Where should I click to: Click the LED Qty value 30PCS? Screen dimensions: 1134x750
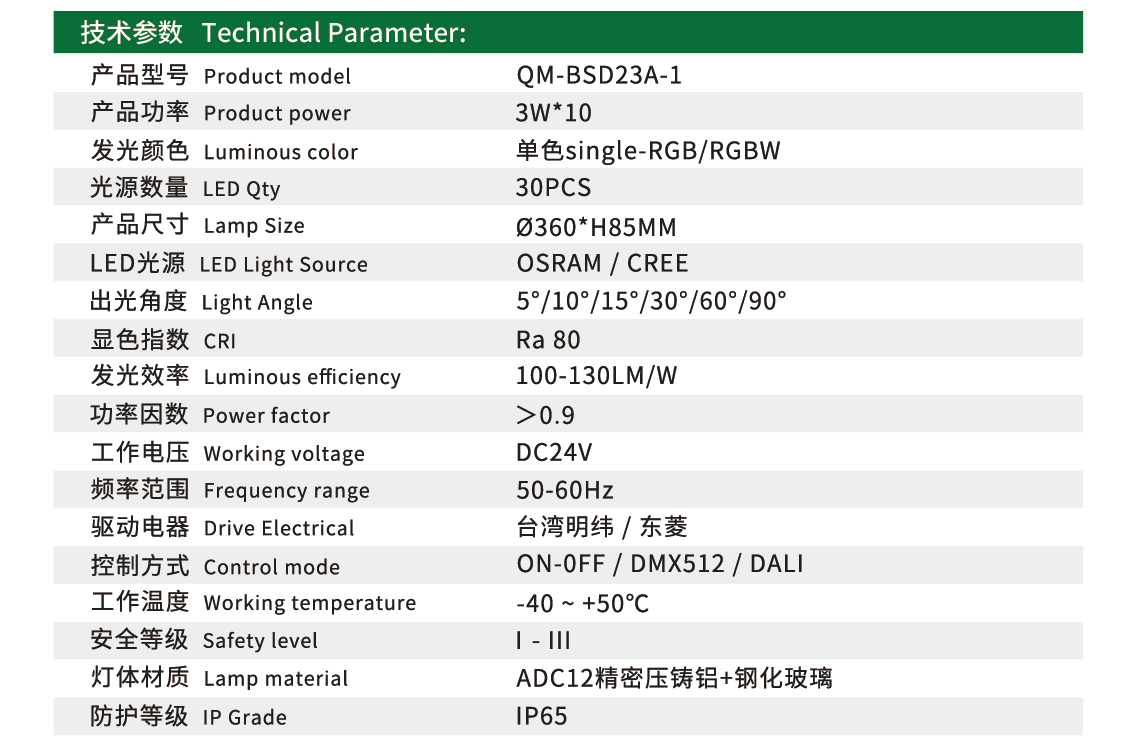click(x=553, y=188)
